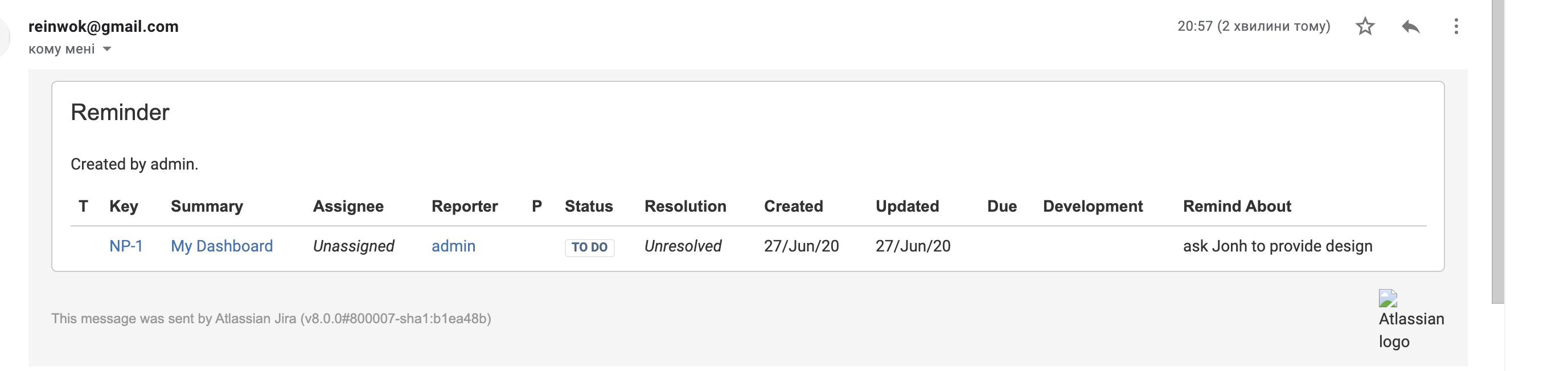Click the vertical scrollbar thumb

point(1498,152)
